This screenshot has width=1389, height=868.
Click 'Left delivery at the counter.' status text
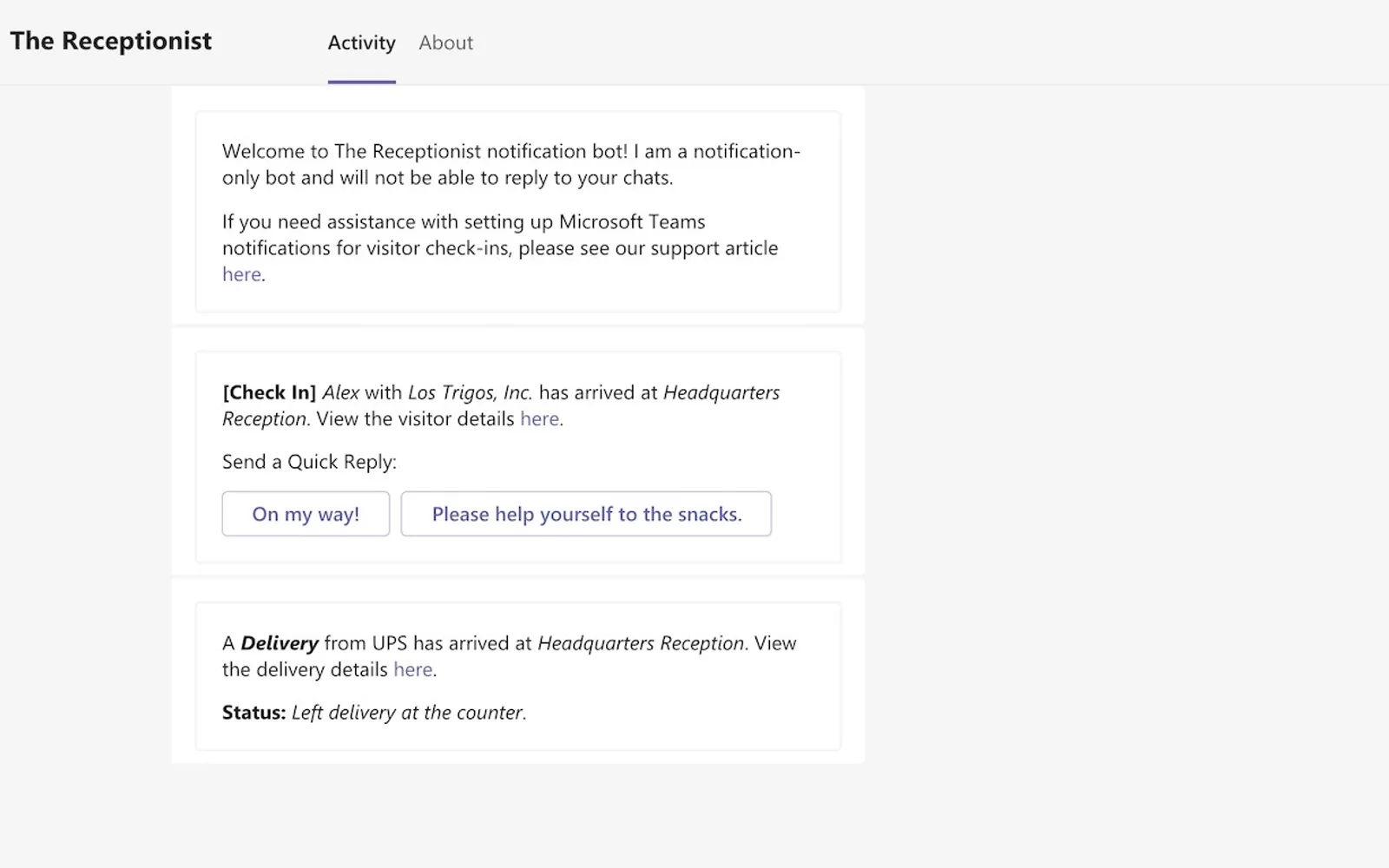pyautogui.click(x=409, y=713)
